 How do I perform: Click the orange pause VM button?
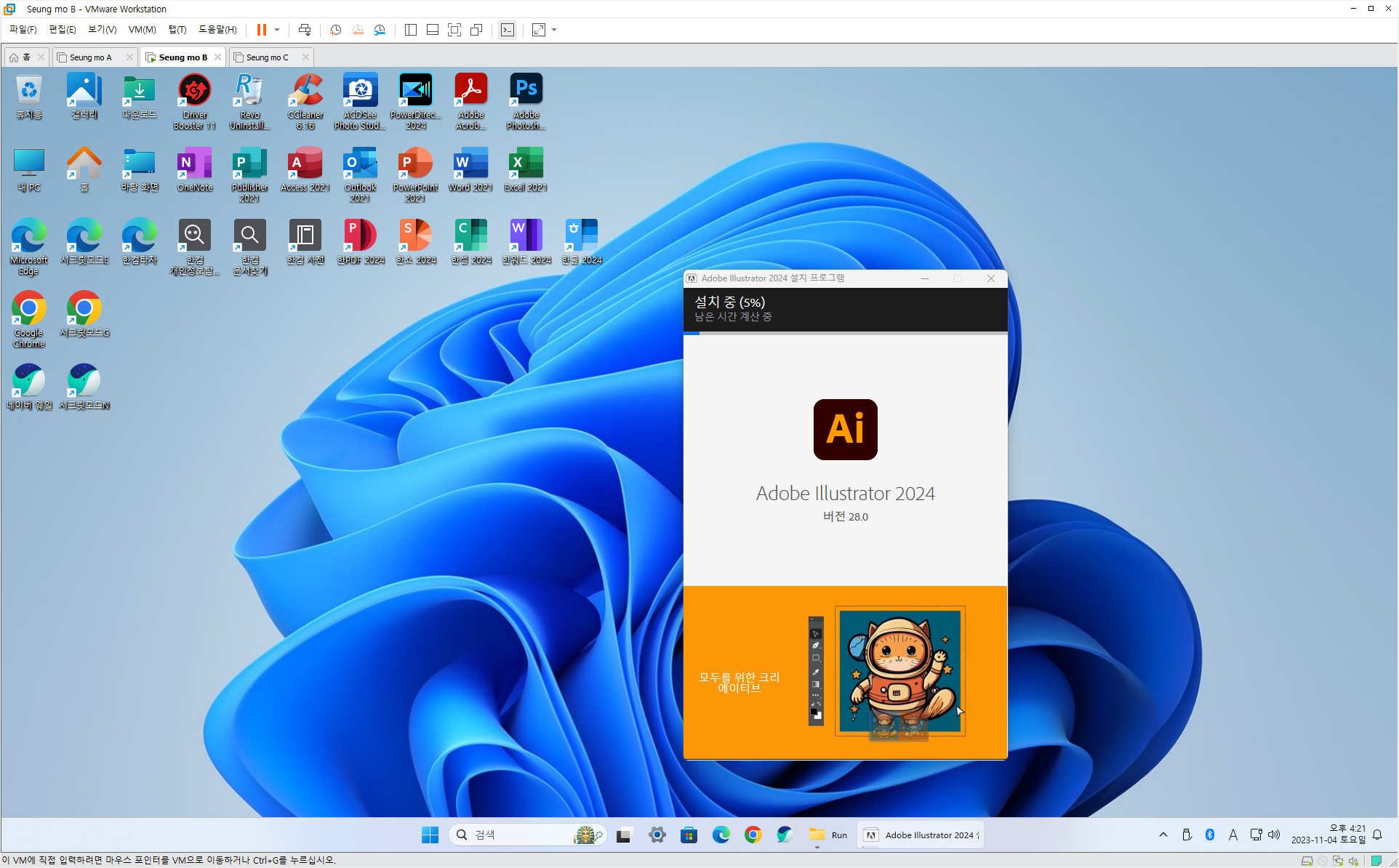[261, 30]
